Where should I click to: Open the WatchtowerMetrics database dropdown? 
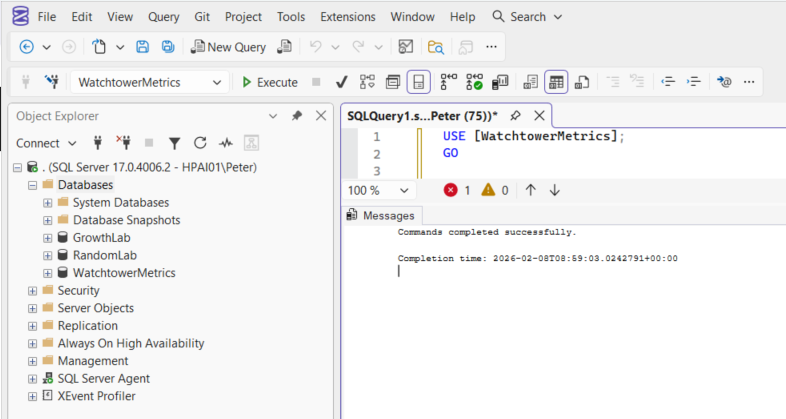(x=217, y=82)
